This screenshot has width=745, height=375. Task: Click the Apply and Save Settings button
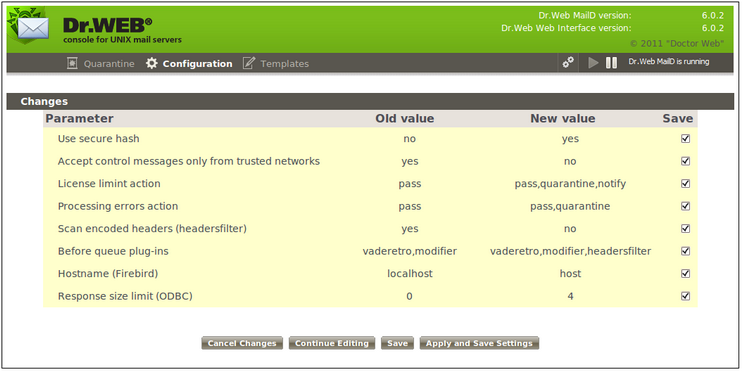(479, 343)
